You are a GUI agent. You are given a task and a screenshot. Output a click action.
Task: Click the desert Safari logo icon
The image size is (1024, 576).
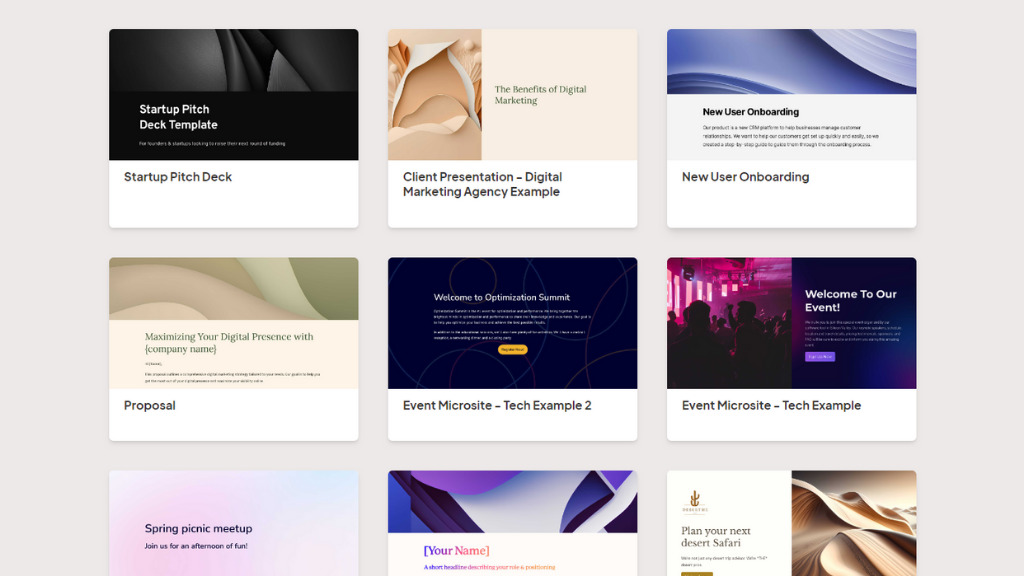(x=695, y=500)
